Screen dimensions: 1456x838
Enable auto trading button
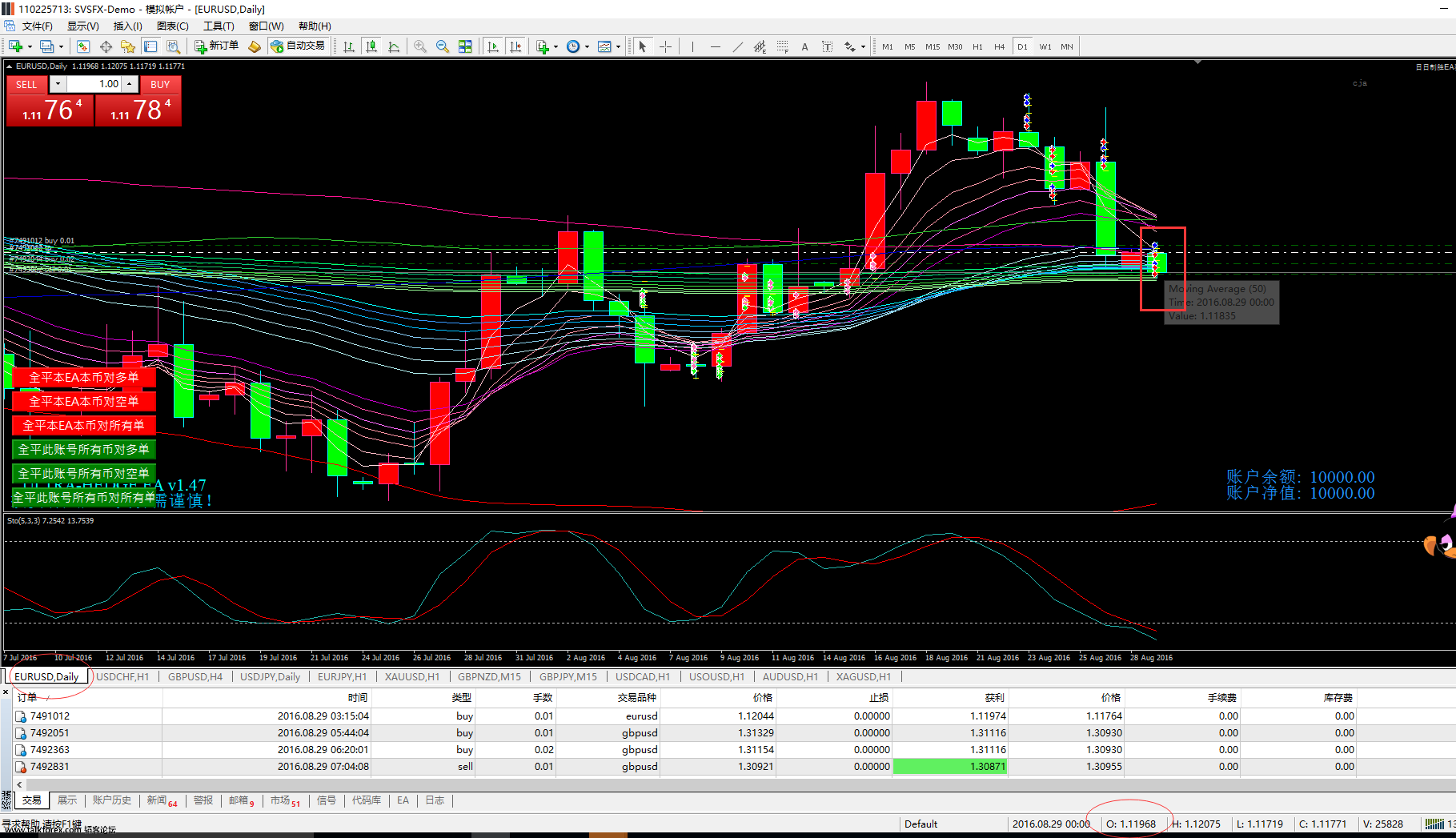298,46
